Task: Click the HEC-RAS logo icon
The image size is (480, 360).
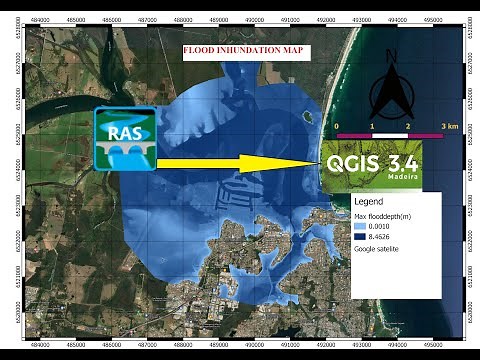Action: (125, 139)
